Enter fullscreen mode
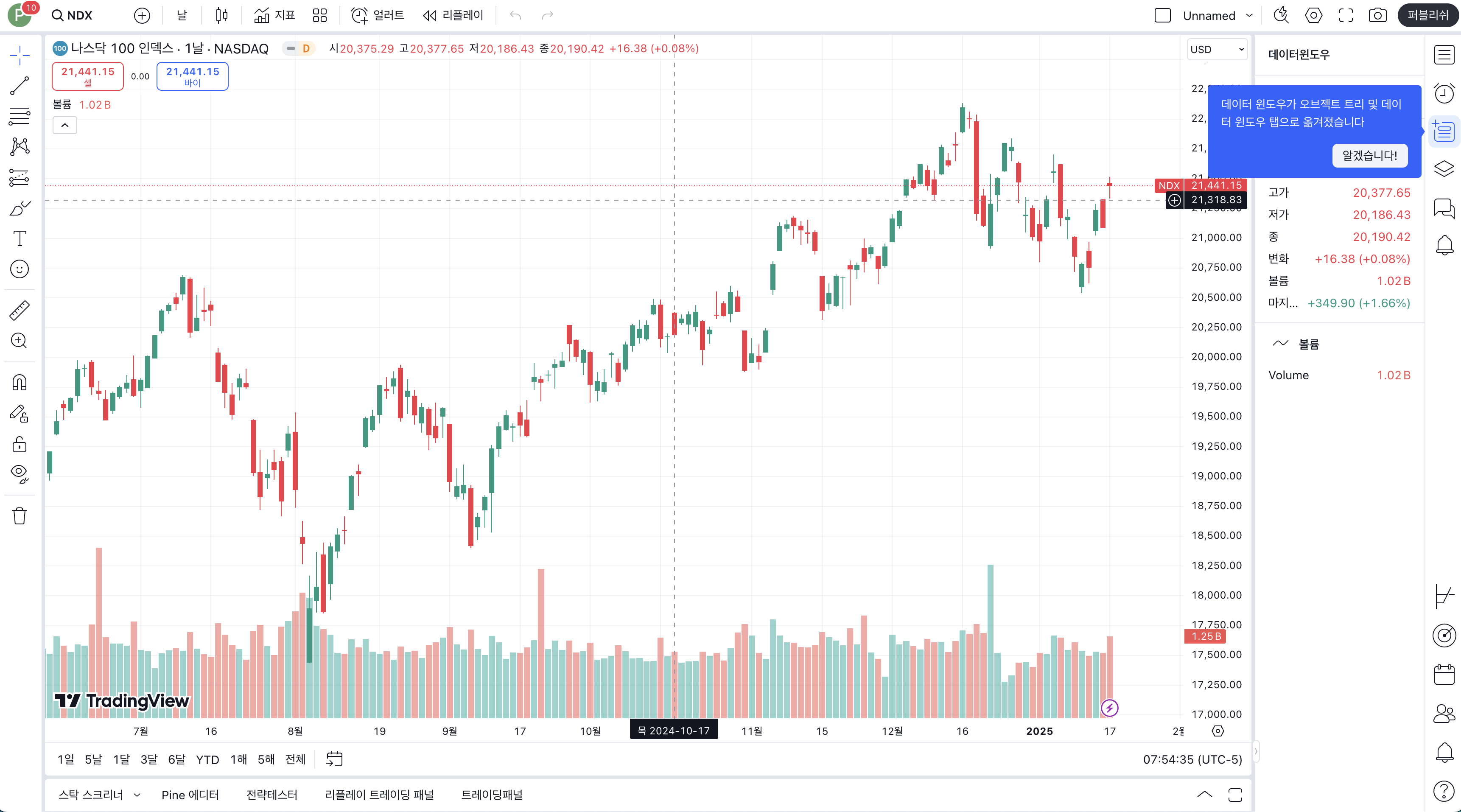Viewport: 1461px width, 812px height. tap(1346, 15)
